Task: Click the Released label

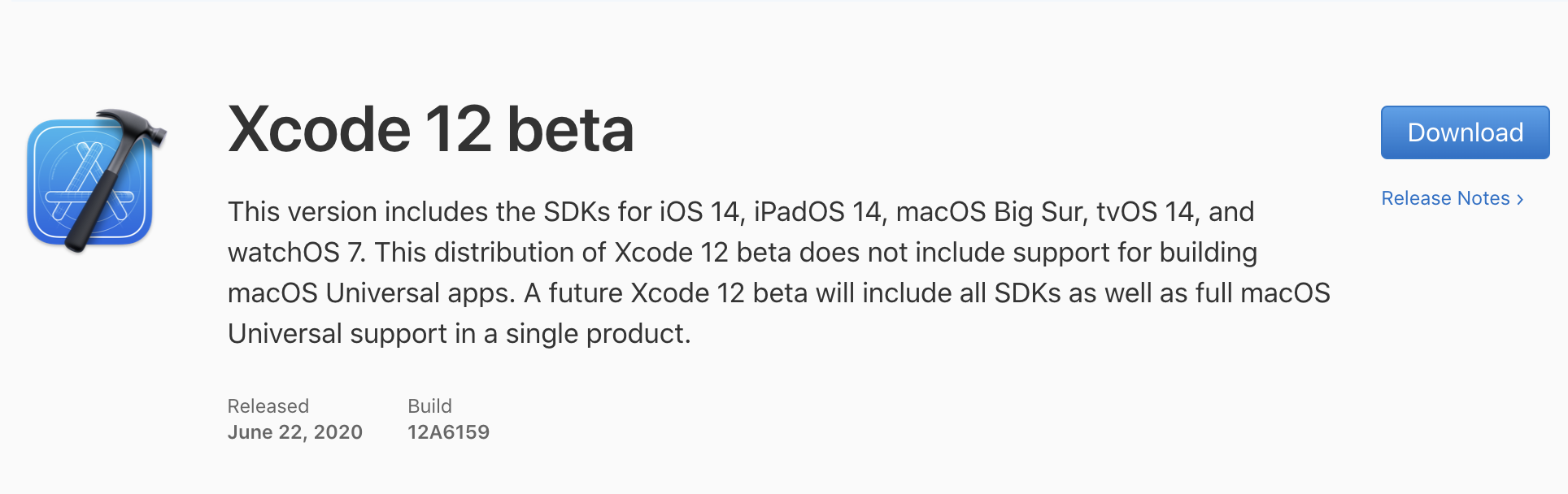Action: (268, 405)
